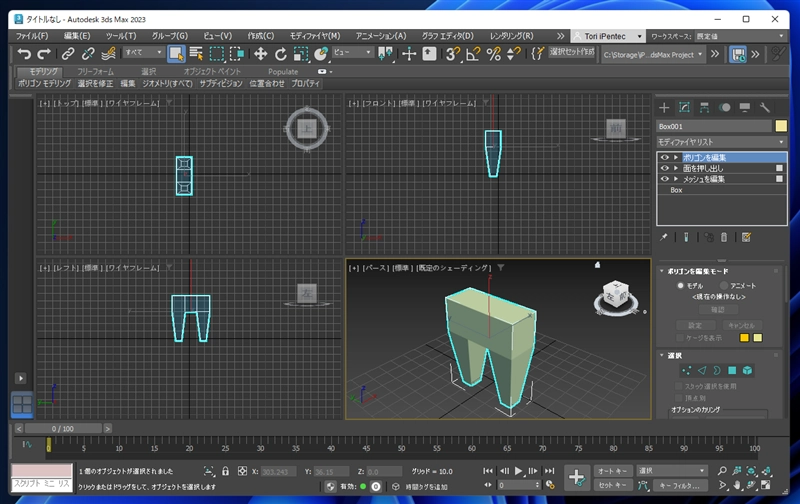This screenshot has width=800, height=504.
Task: Click Configure Modifier Sets icon
Action: click(x=746, y=237)
